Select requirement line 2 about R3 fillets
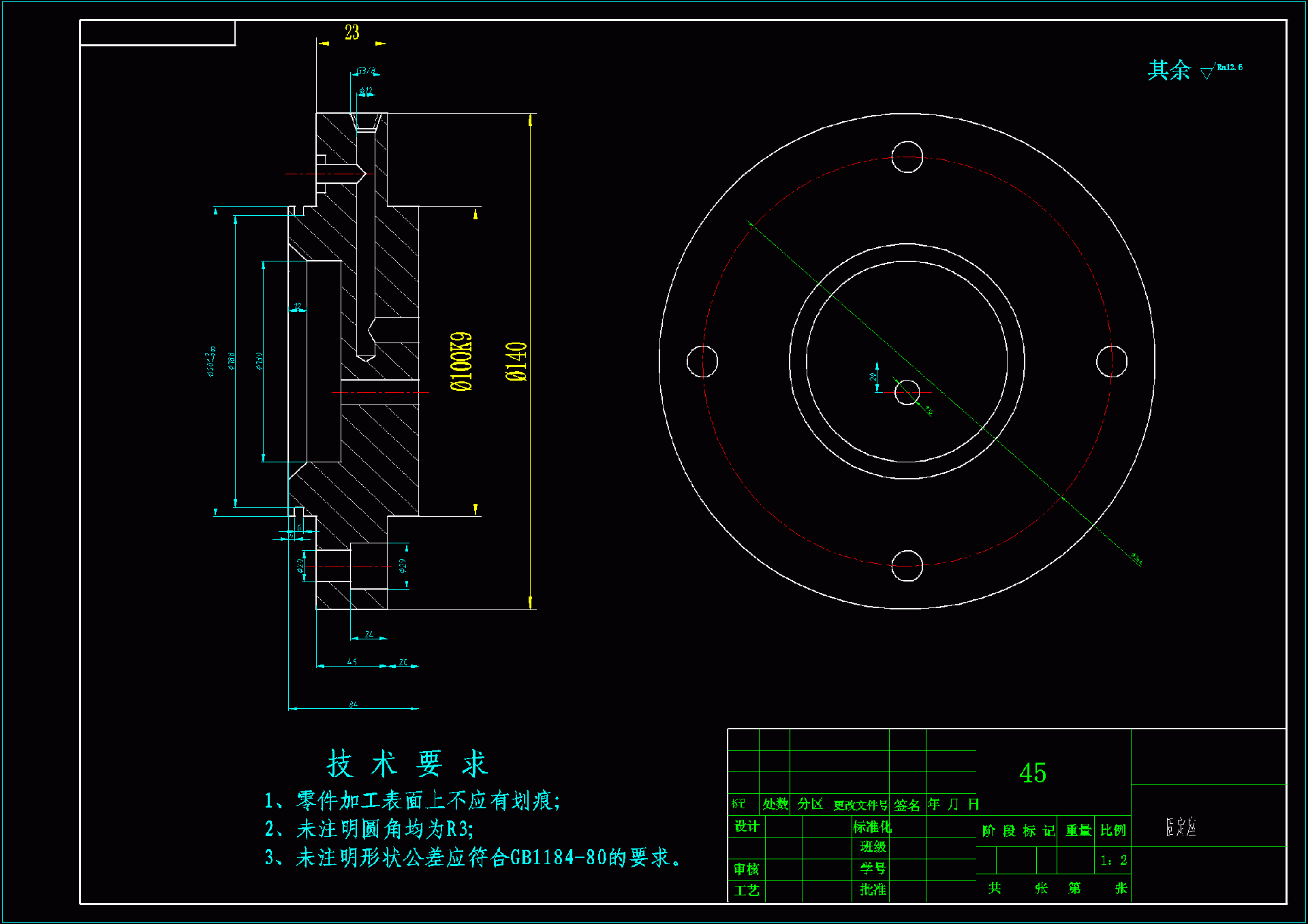 coord(369,829)
